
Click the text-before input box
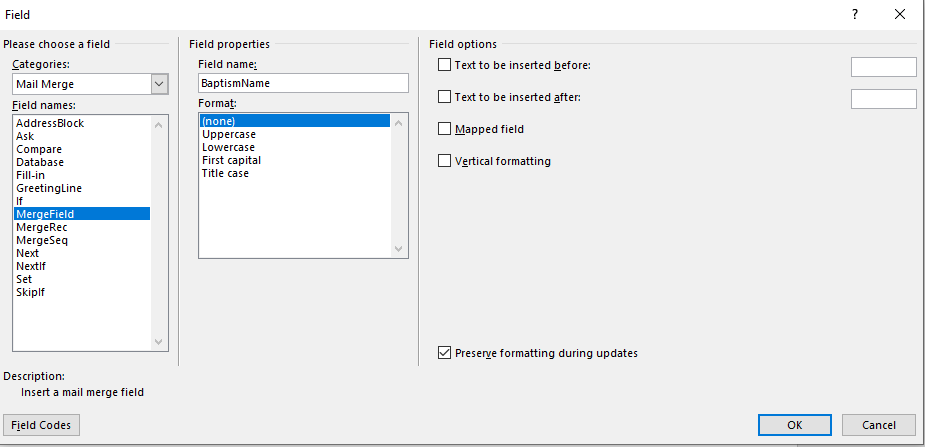pos(883,67)
